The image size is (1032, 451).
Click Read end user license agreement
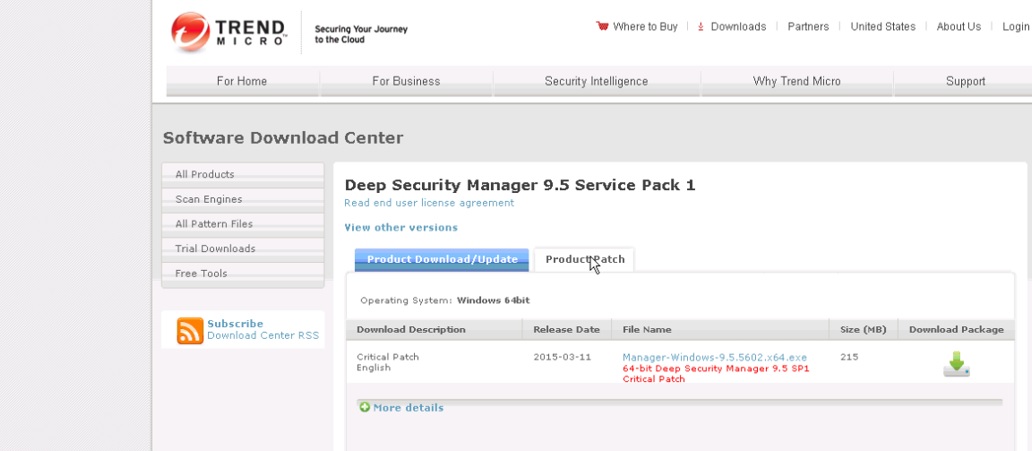click(429, 203)
